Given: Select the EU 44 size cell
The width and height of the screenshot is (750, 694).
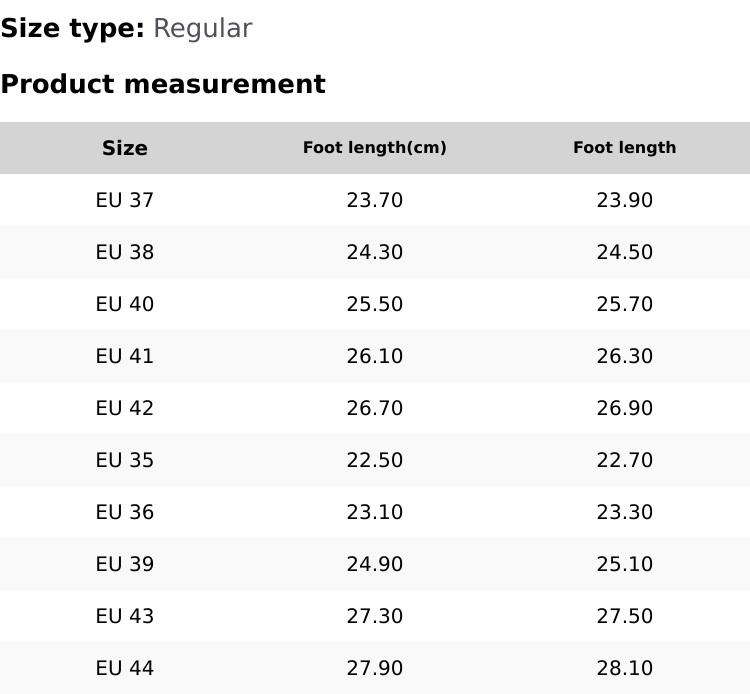Looking at the screenshot, I should click(125, 668).
